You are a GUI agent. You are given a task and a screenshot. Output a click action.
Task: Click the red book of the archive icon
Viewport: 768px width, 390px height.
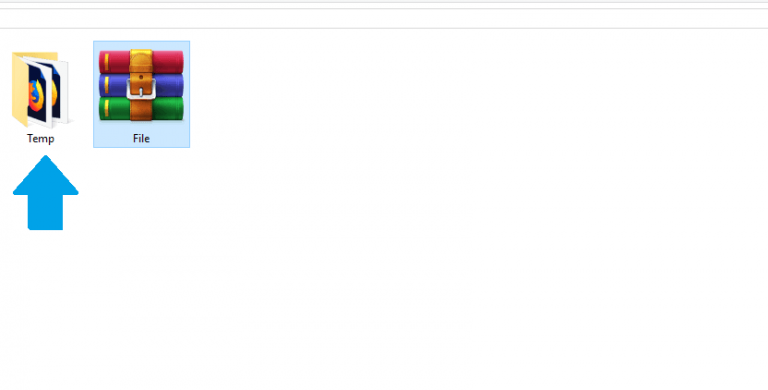[141, 62]
